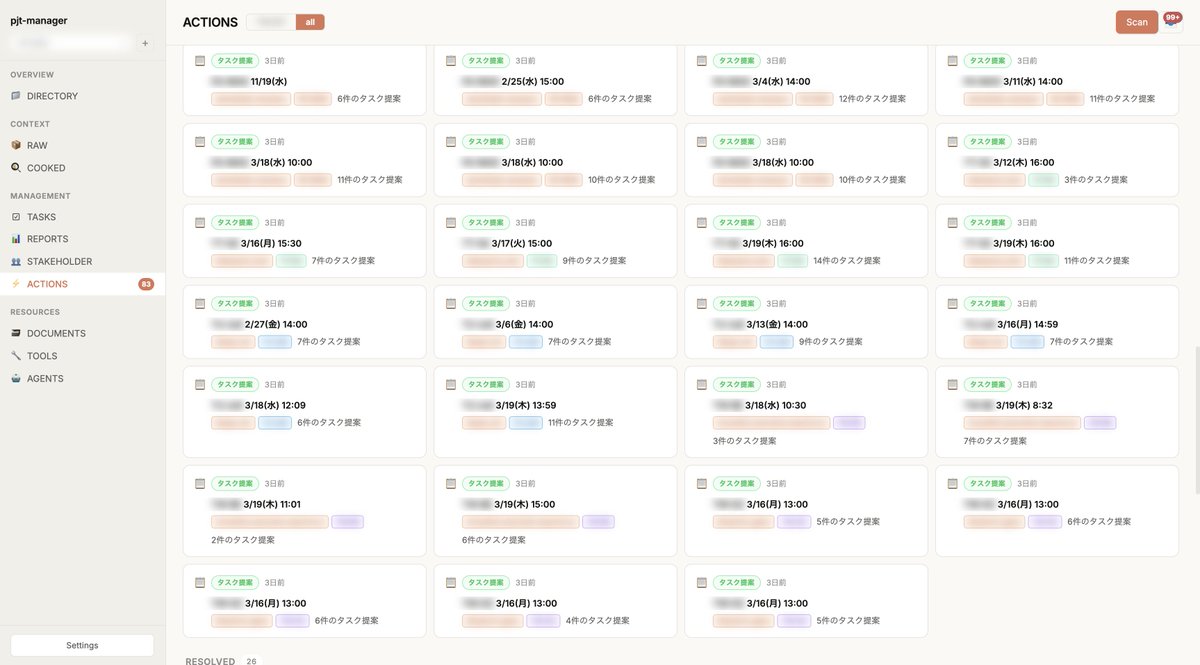Click タスク提案 badge on 3/18(水) 10:30 card
1200x665 pixels.
click(737, 385)
